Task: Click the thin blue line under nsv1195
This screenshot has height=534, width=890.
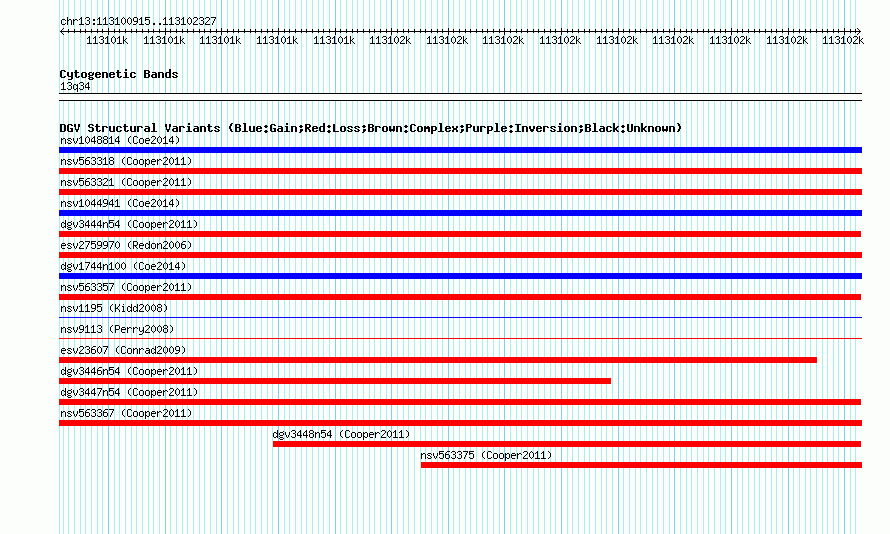Action: click(x=460, y=318)
